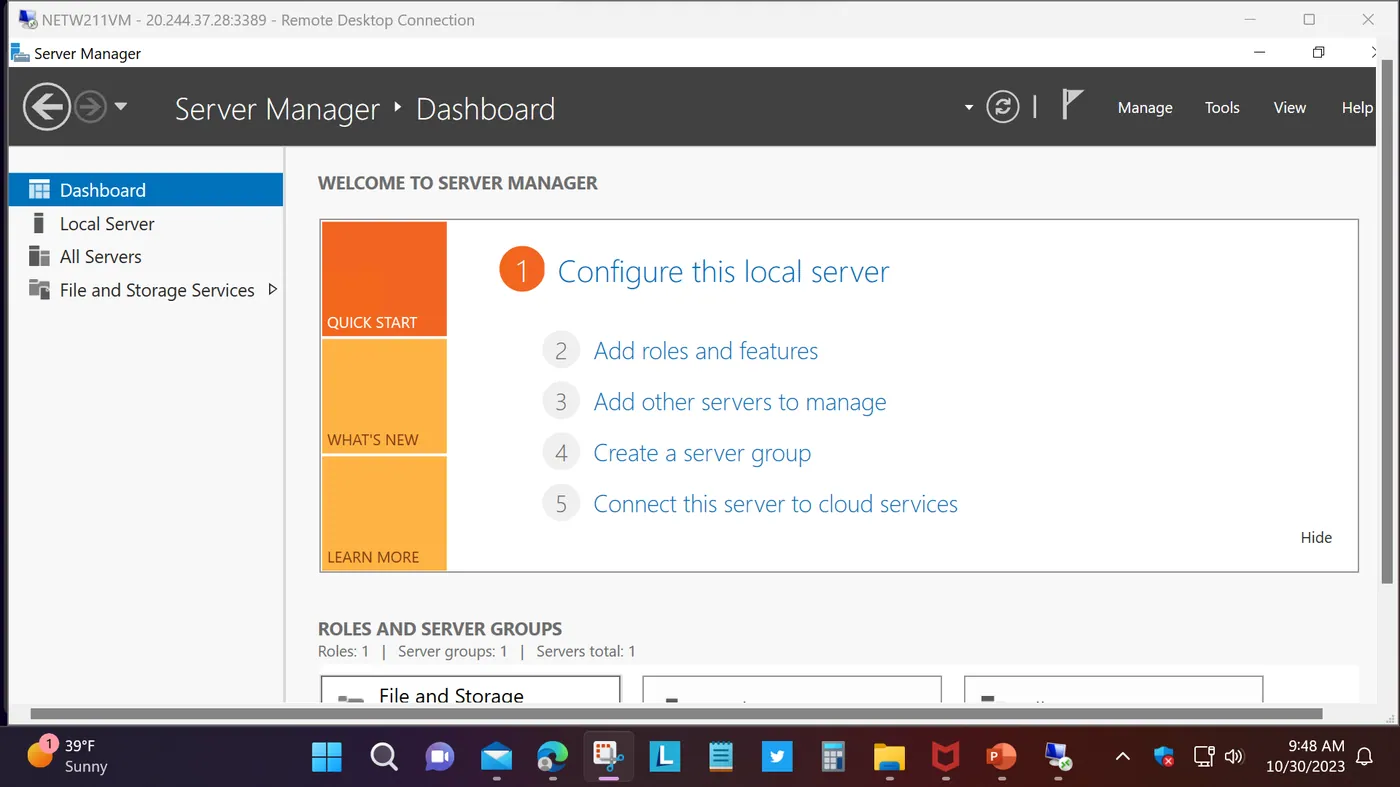Click the 'Server groups: 1' text
This screenshot has width=1400, height=787.
[453, 651]
